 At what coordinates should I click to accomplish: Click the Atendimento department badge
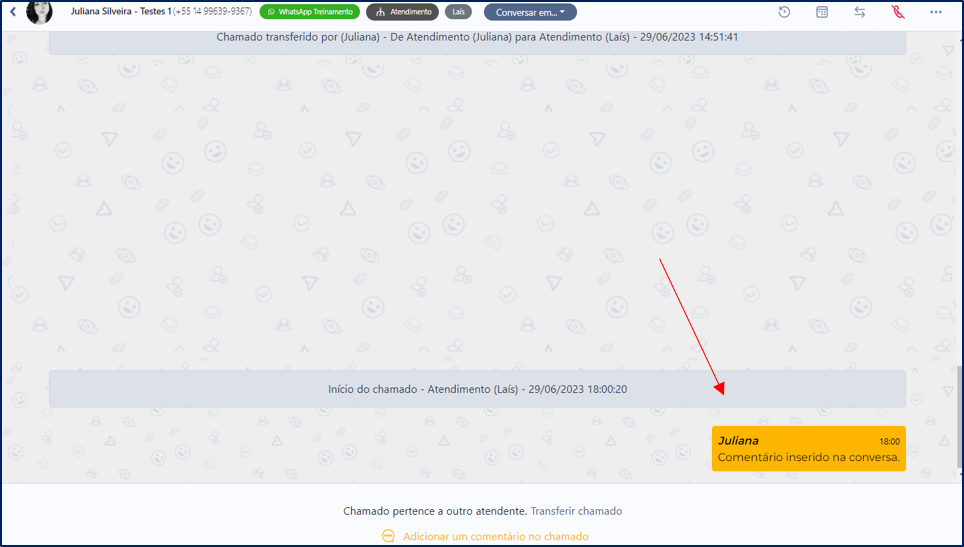(402, 12)
